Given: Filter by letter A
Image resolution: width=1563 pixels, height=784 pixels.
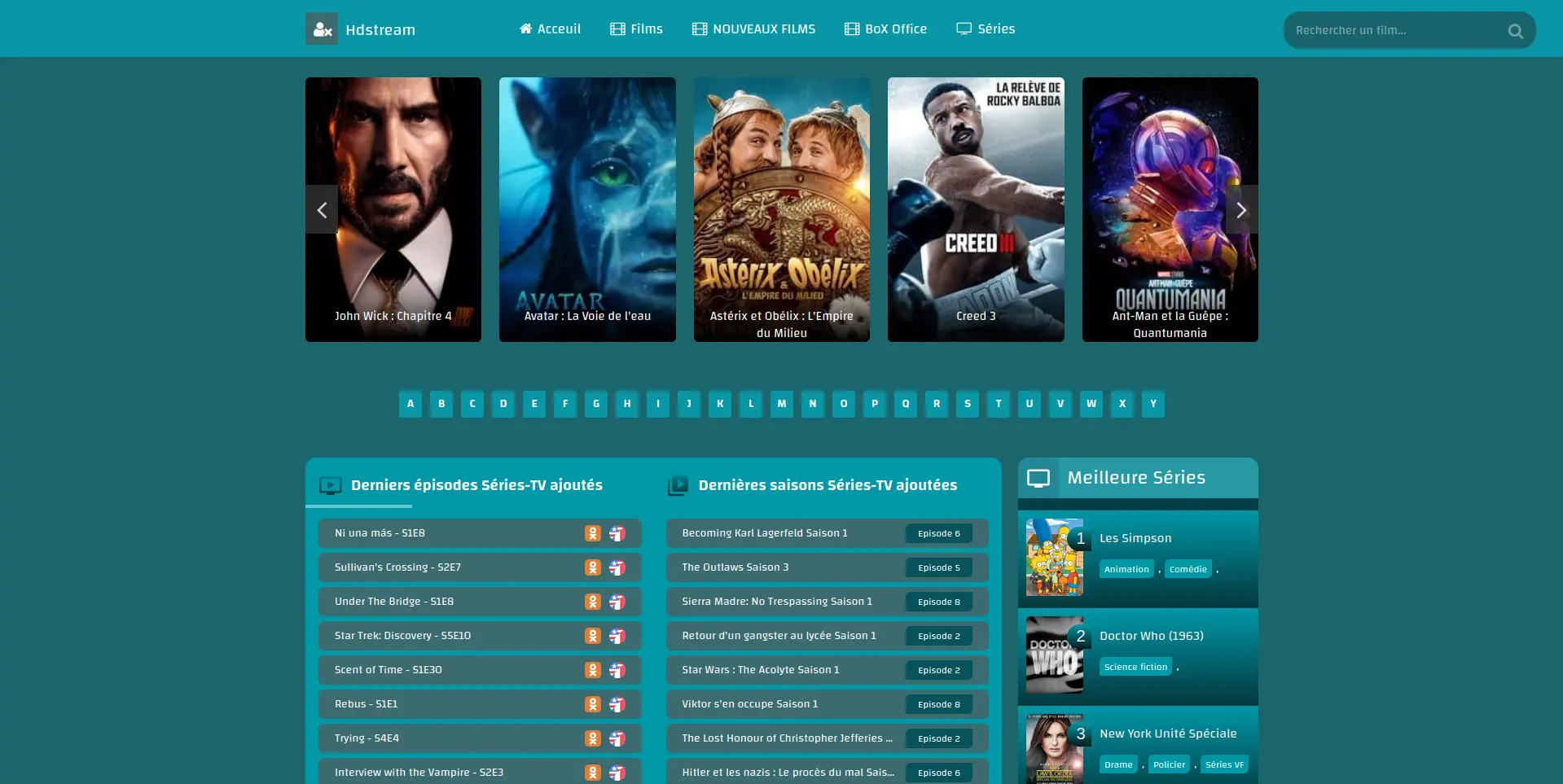Looking at the screenshot, I should [x=411, y=404].
